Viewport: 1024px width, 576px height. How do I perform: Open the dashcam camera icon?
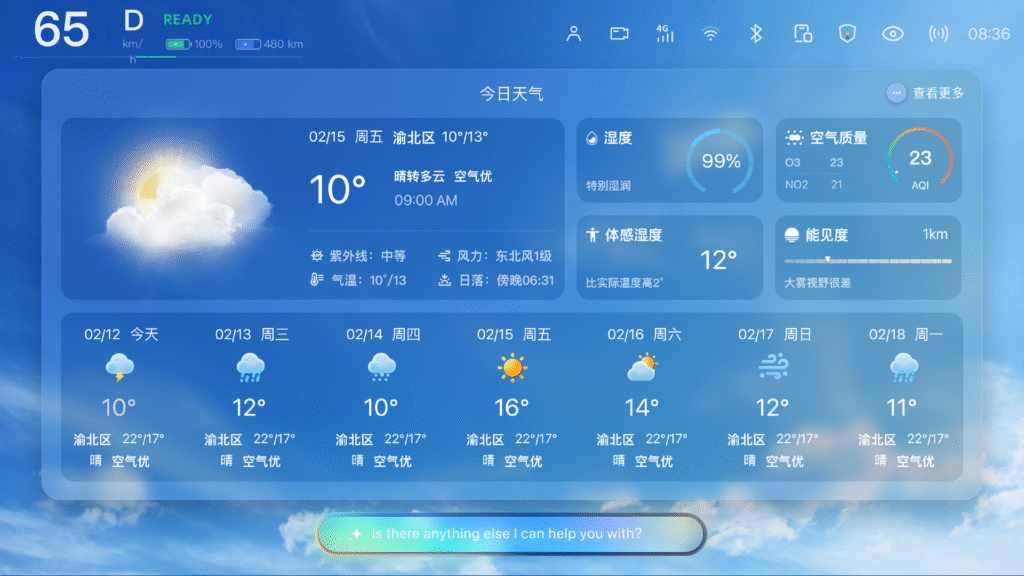(x=619, y=33)
